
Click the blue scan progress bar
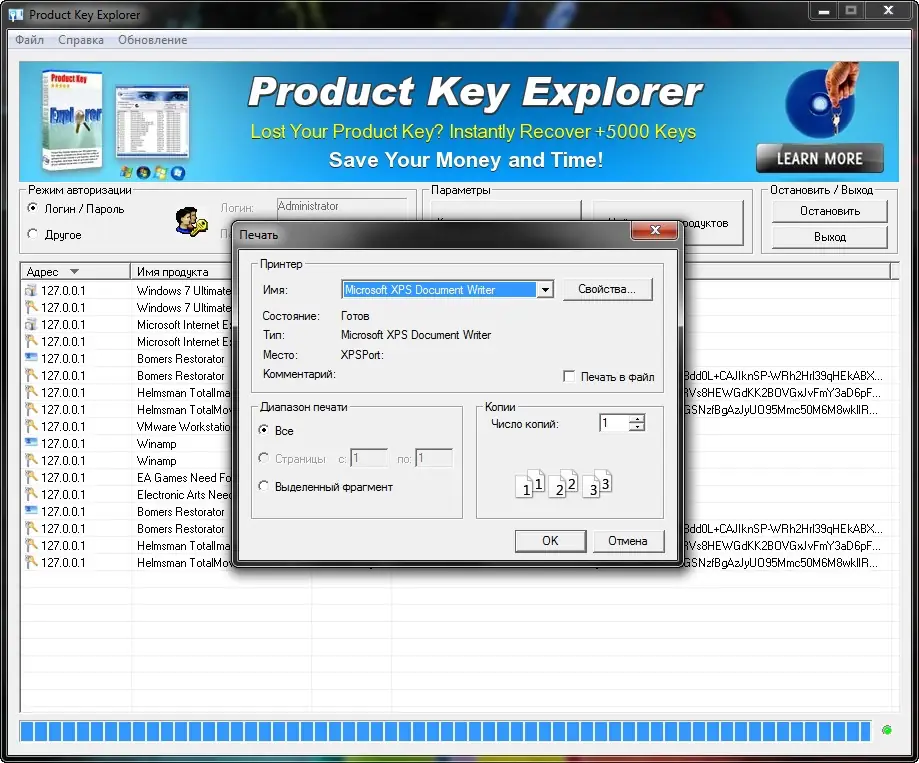coord(445,731)
